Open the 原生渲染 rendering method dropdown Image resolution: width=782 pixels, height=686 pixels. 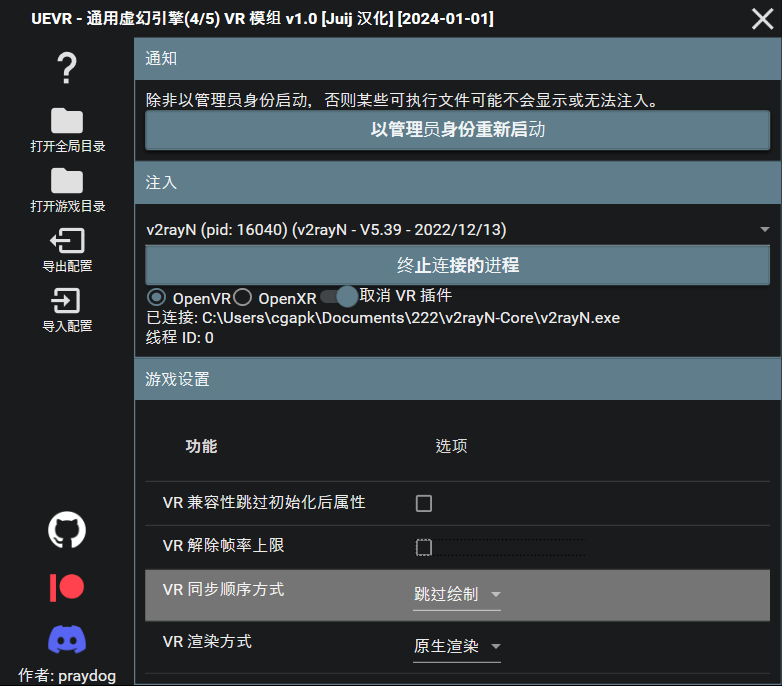point(457,646)
